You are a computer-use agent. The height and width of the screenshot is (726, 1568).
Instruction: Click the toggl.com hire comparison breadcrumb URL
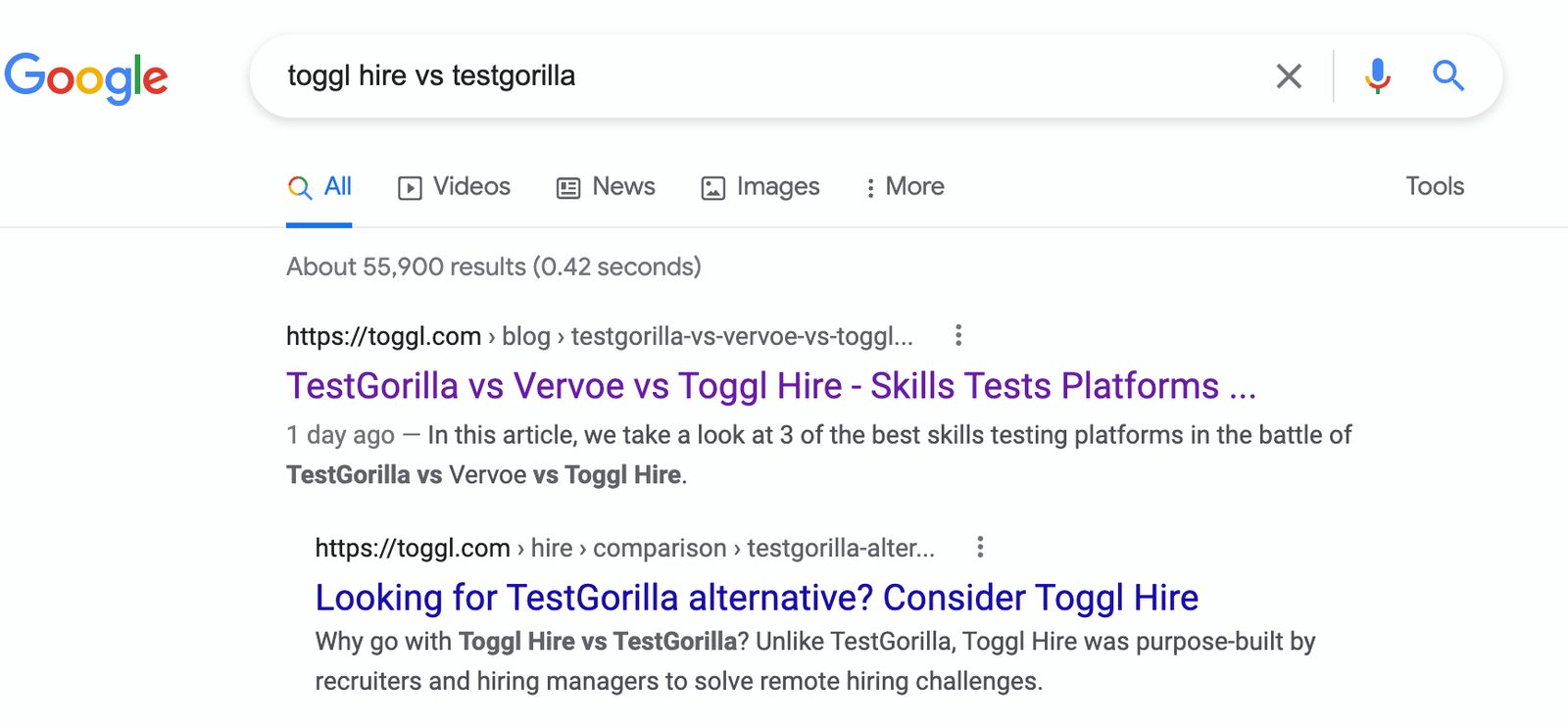625,548
